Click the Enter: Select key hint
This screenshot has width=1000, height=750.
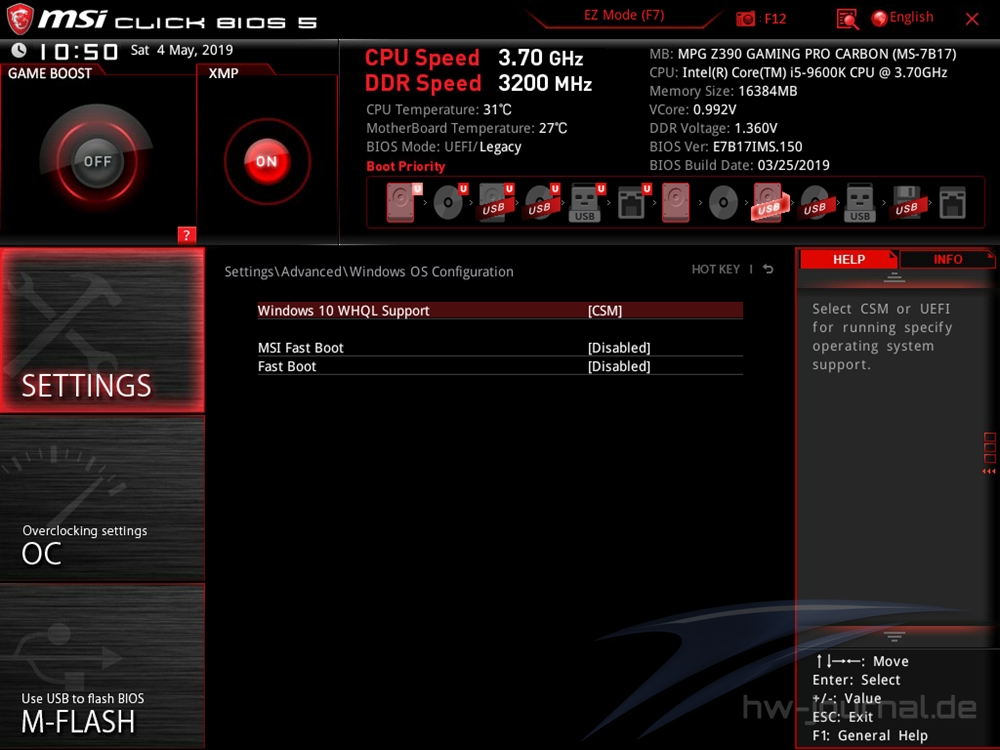pos(856,680)
